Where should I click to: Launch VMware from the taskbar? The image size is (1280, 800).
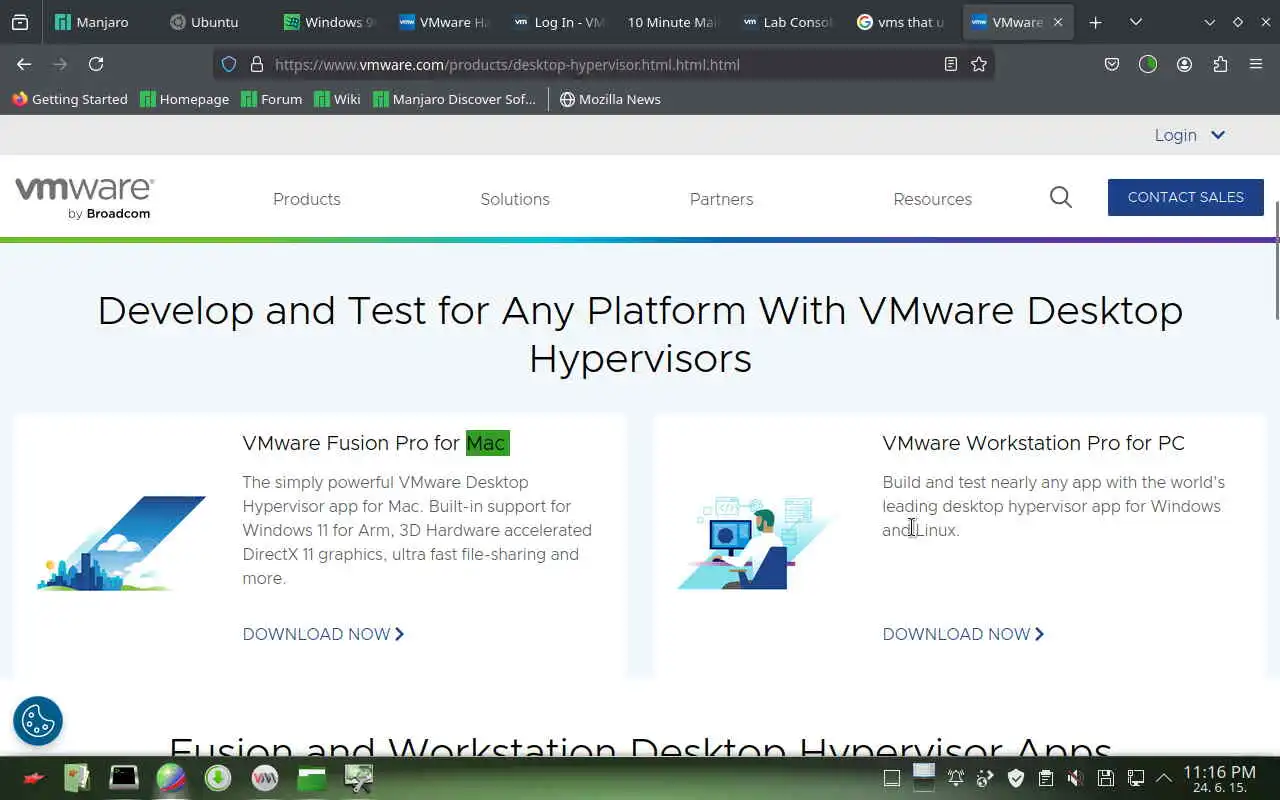[265, 778]
